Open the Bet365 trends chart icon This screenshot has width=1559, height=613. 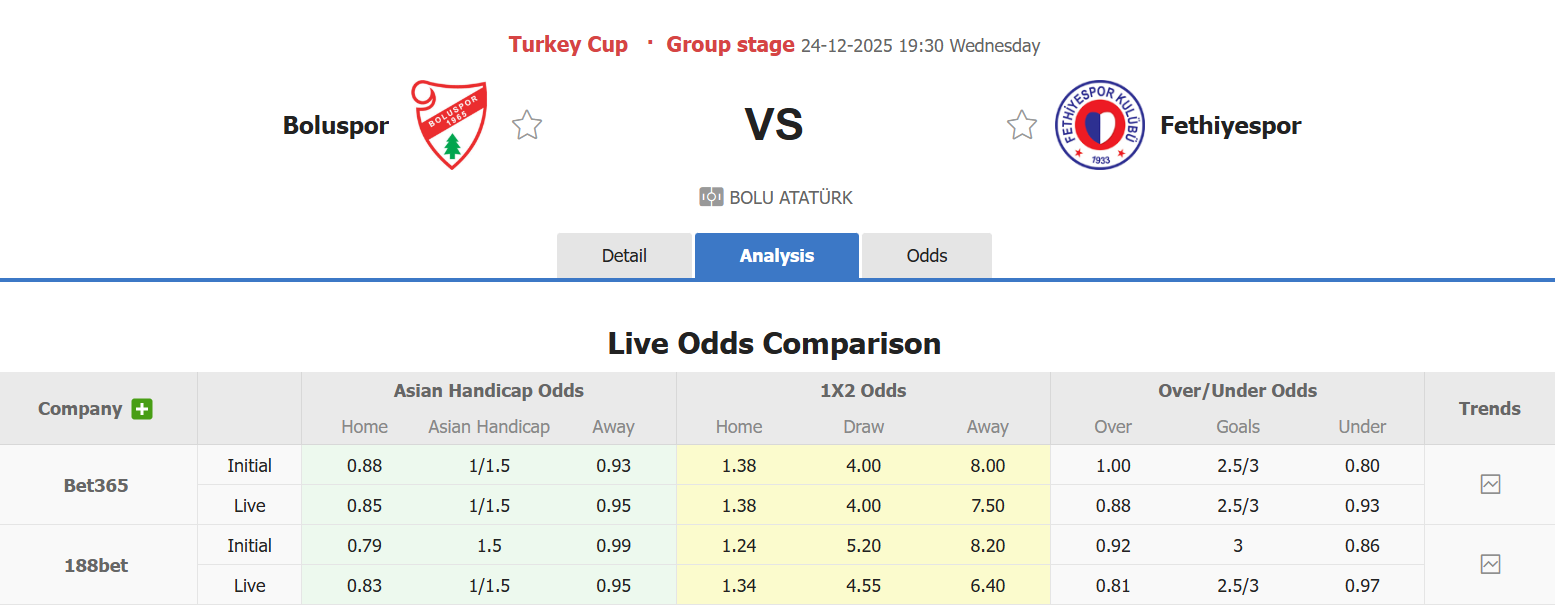pos(1490,484)
